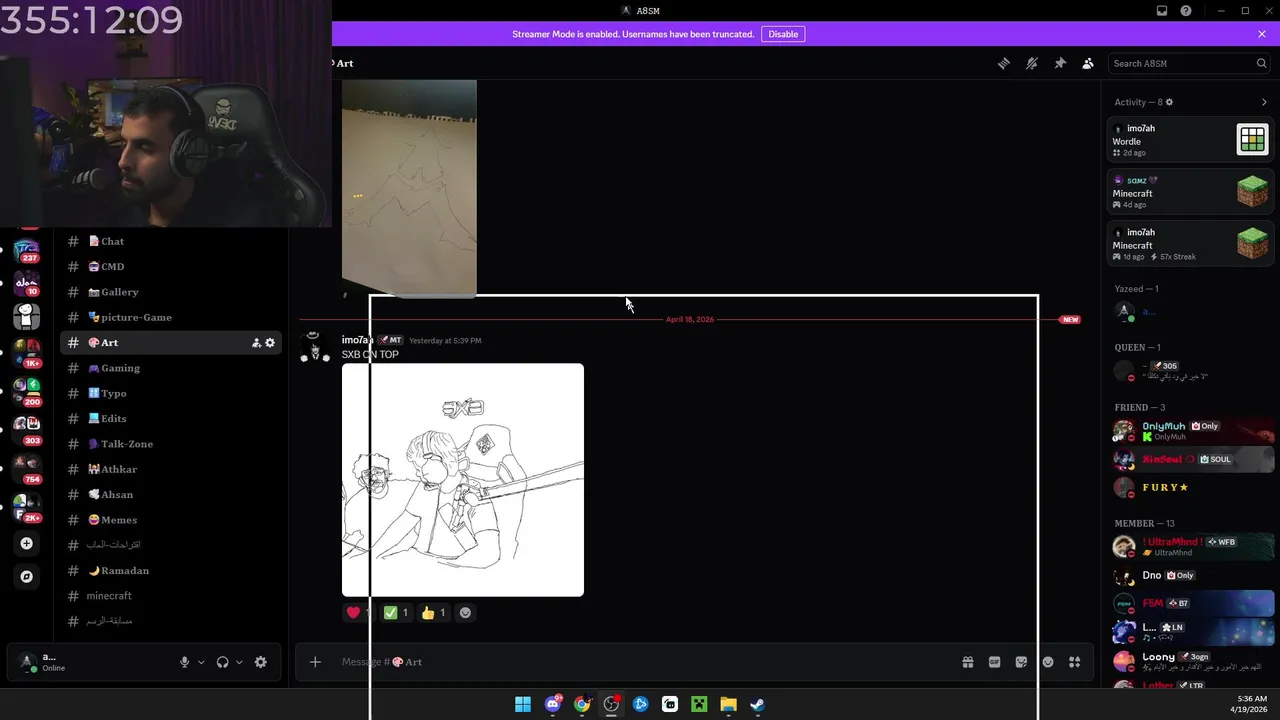Screen dimensions: 1280x720
Task: Toggle the thumbs up reaction
Action: coord(433,613)
